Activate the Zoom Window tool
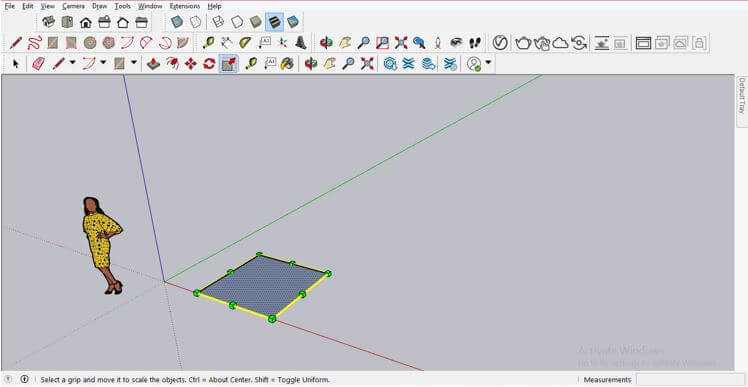 (x=382, y=43)
